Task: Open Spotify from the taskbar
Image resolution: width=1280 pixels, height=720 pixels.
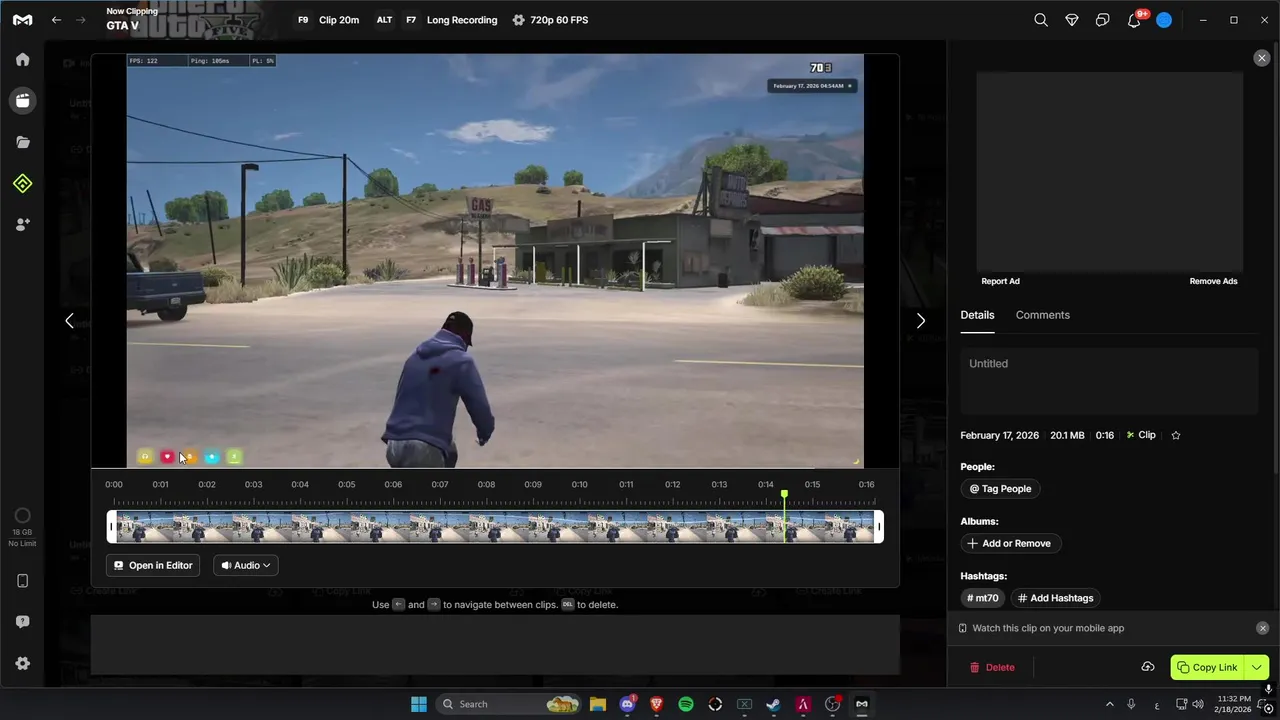Action: (x=686, y=704)
